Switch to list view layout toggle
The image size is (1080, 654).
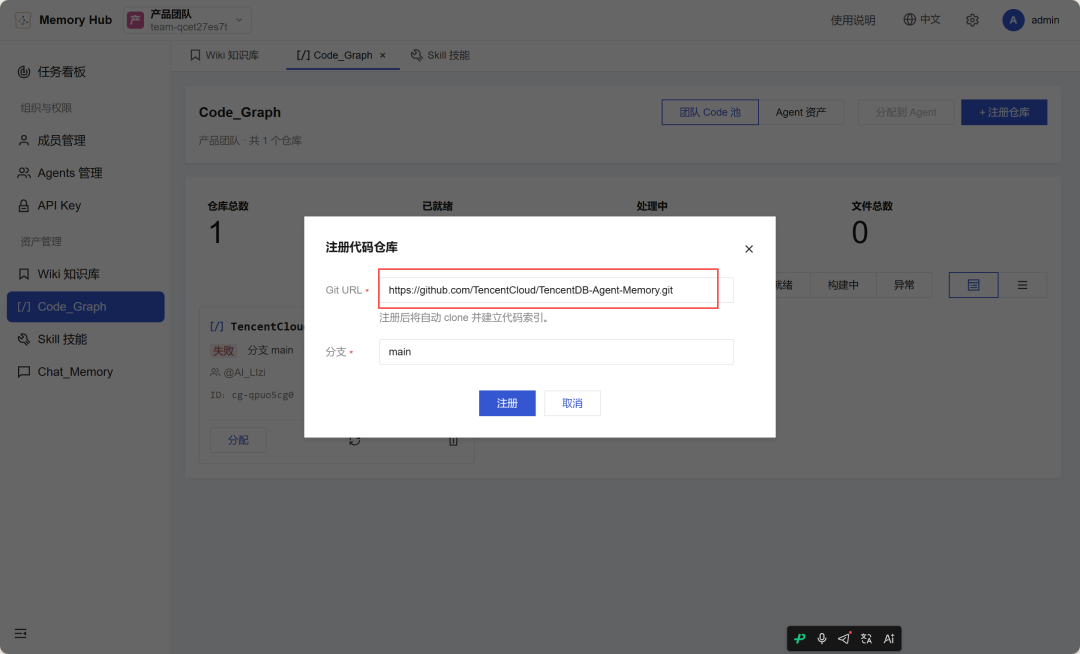(x=1022, y=285)
